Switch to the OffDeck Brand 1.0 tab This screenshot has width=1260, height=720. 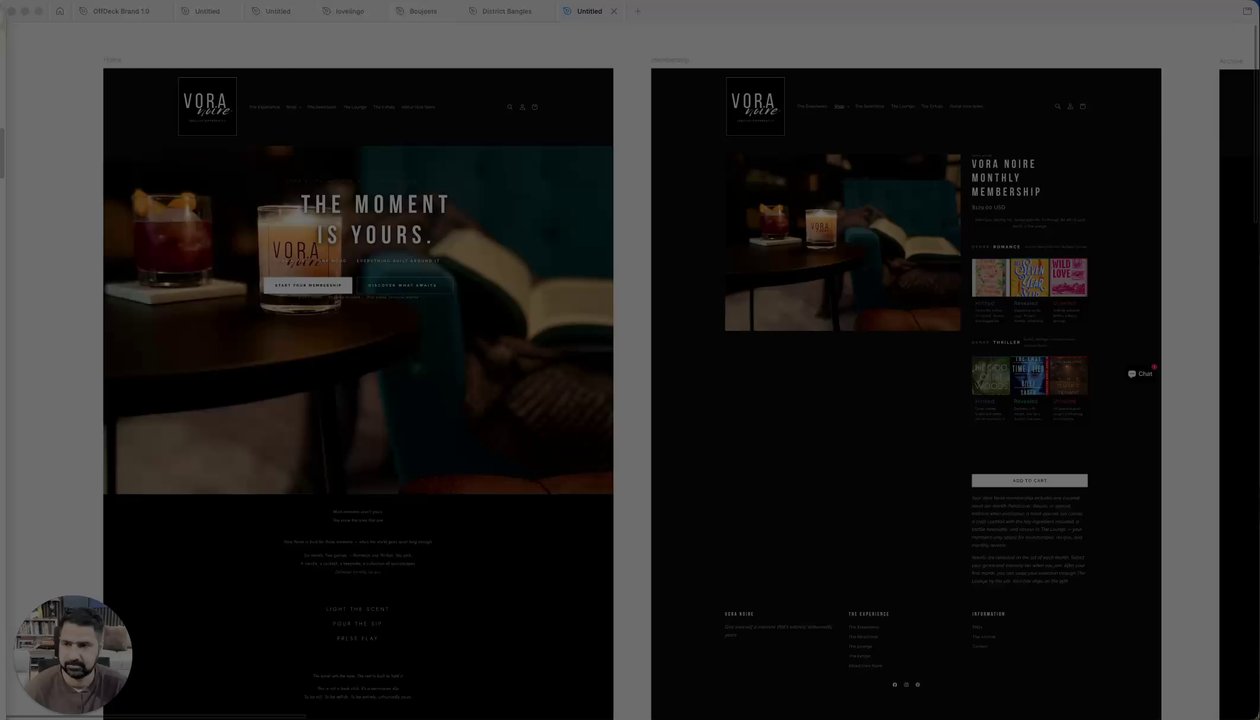(x=114, y=11)
